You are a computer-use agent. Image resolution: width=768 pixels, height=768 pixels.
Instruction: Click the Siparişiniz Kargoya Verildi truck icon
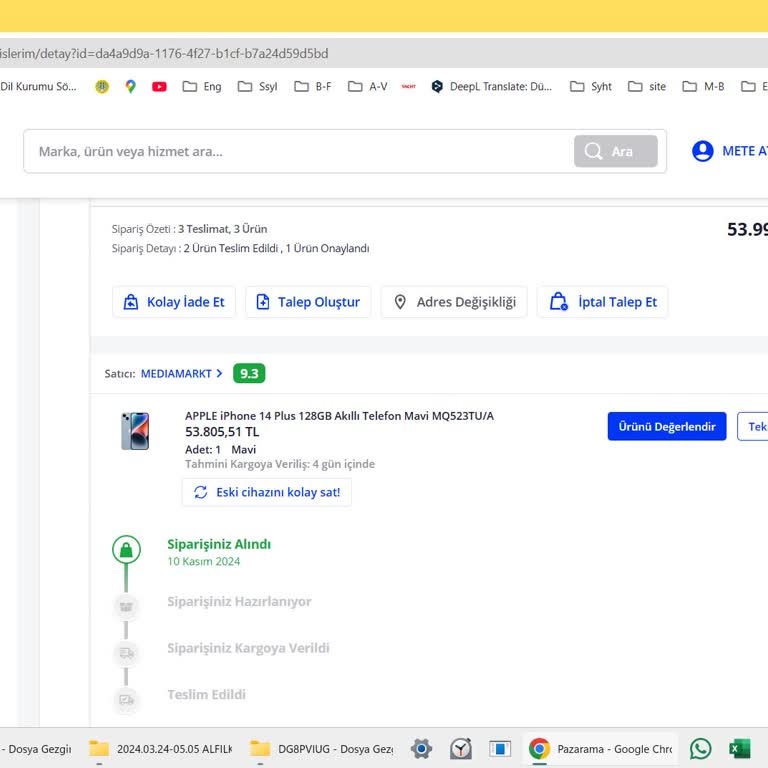coord(126,653)
